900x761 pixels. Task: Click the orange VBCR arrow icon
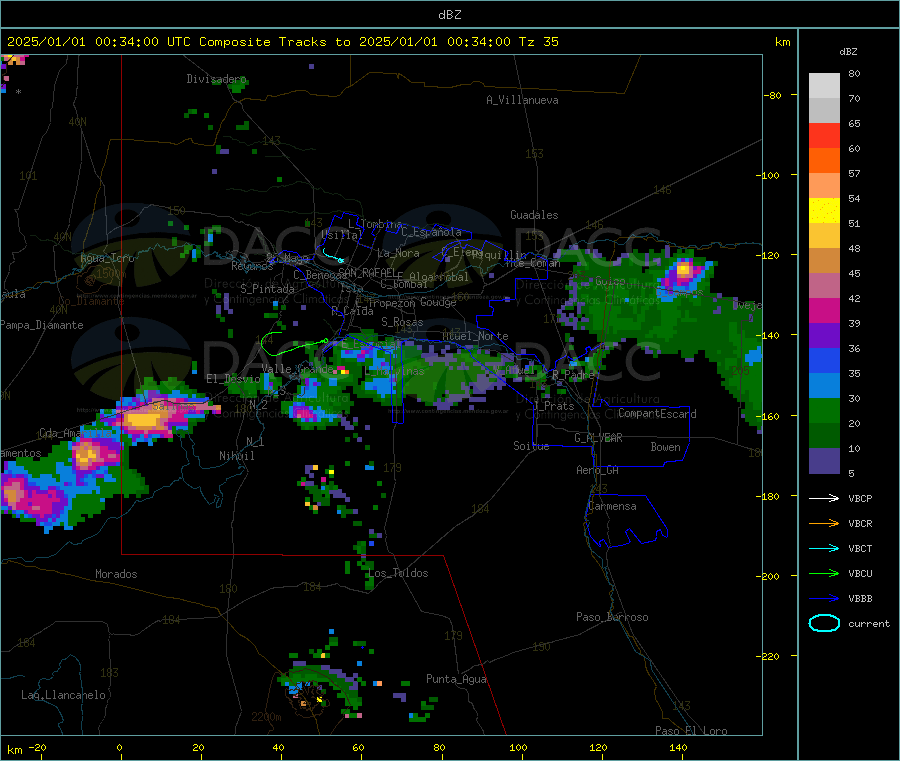tap(824, 523)
